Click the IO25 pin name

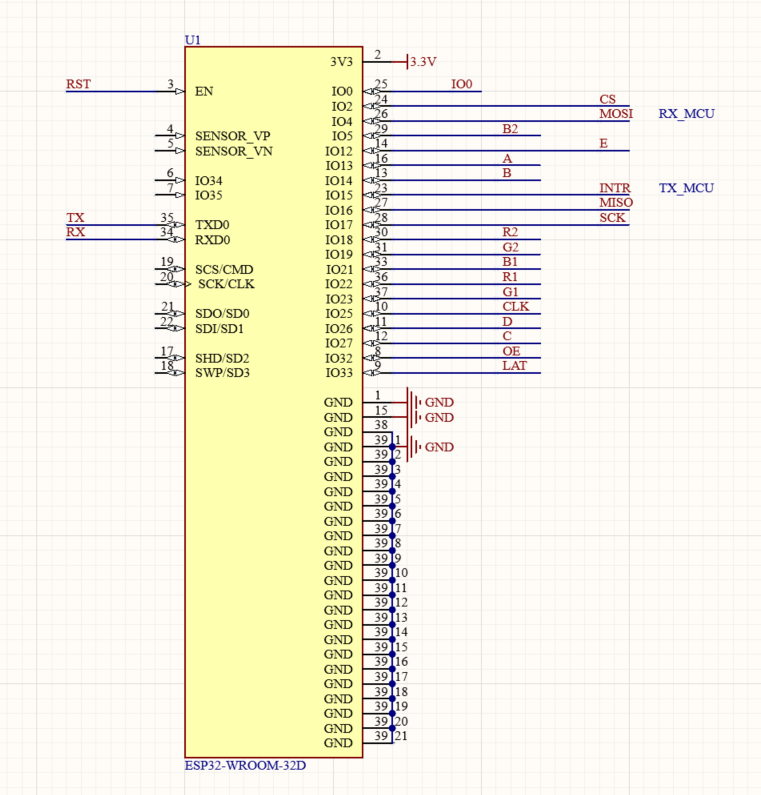click(339, 314)
